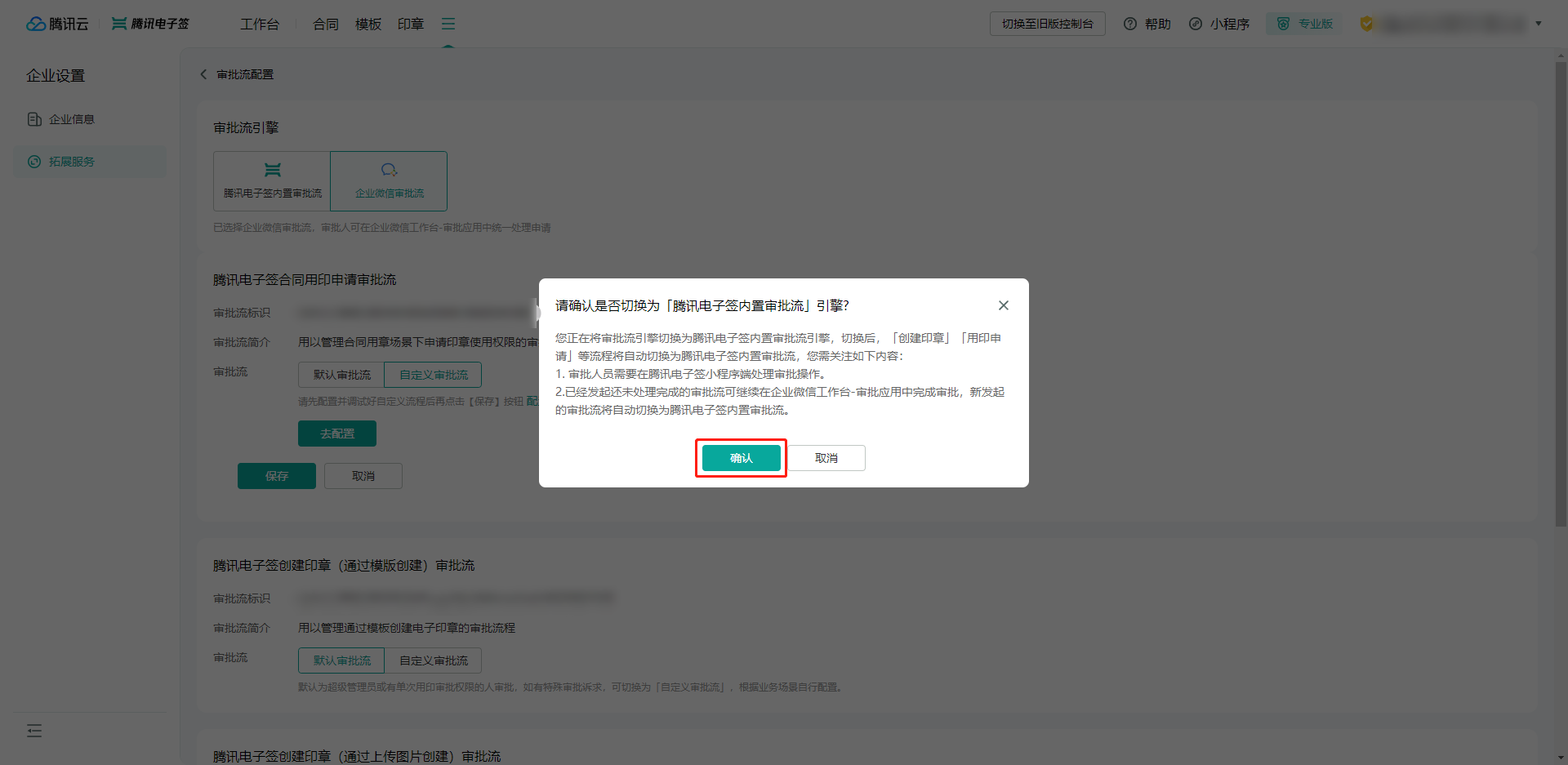Image resolution: width=1568 pixels, height=765 pixels.
Task: Click the 腾讯电子签 logo
Action: pos(150,24)
